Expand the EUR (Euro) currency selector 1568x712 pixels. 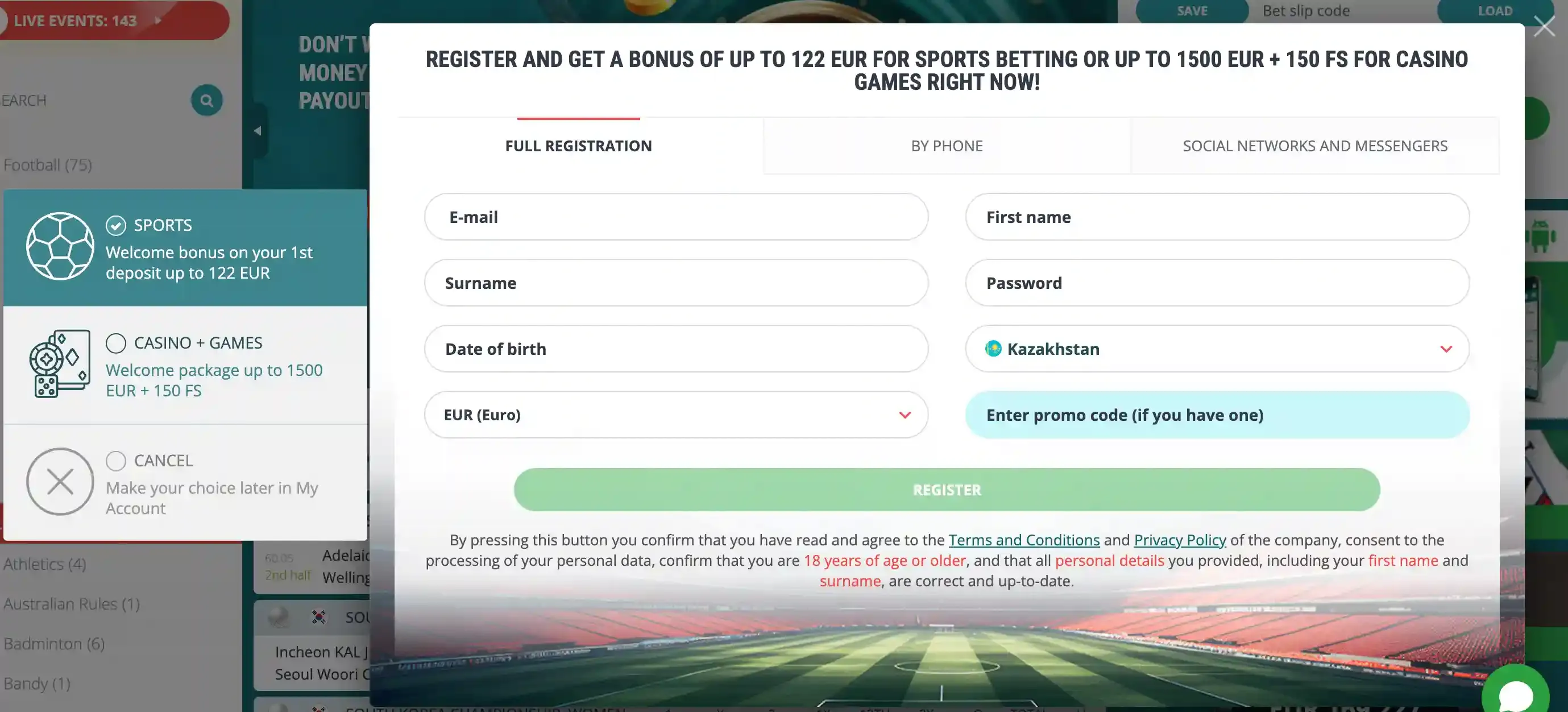coord(905,415)
